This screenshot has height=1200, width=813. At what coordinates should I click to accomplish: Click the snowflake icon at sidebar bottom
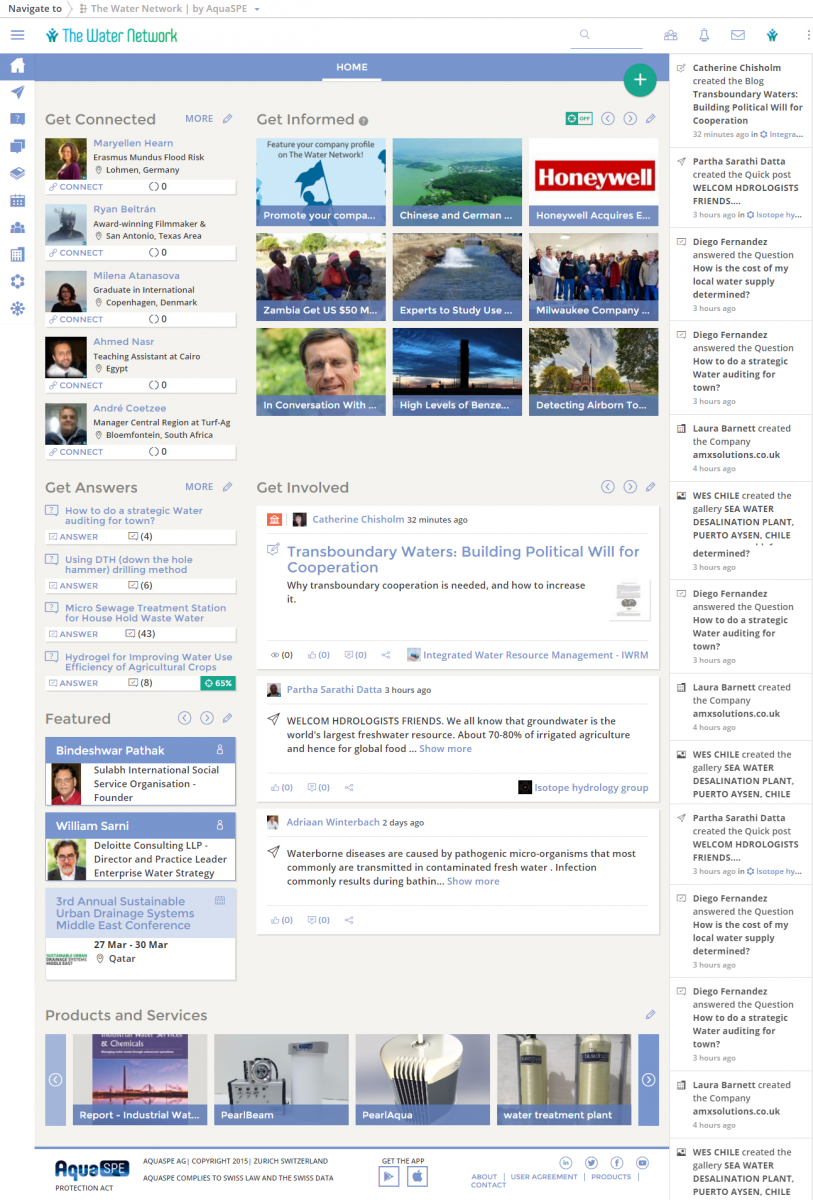(17, 309)
